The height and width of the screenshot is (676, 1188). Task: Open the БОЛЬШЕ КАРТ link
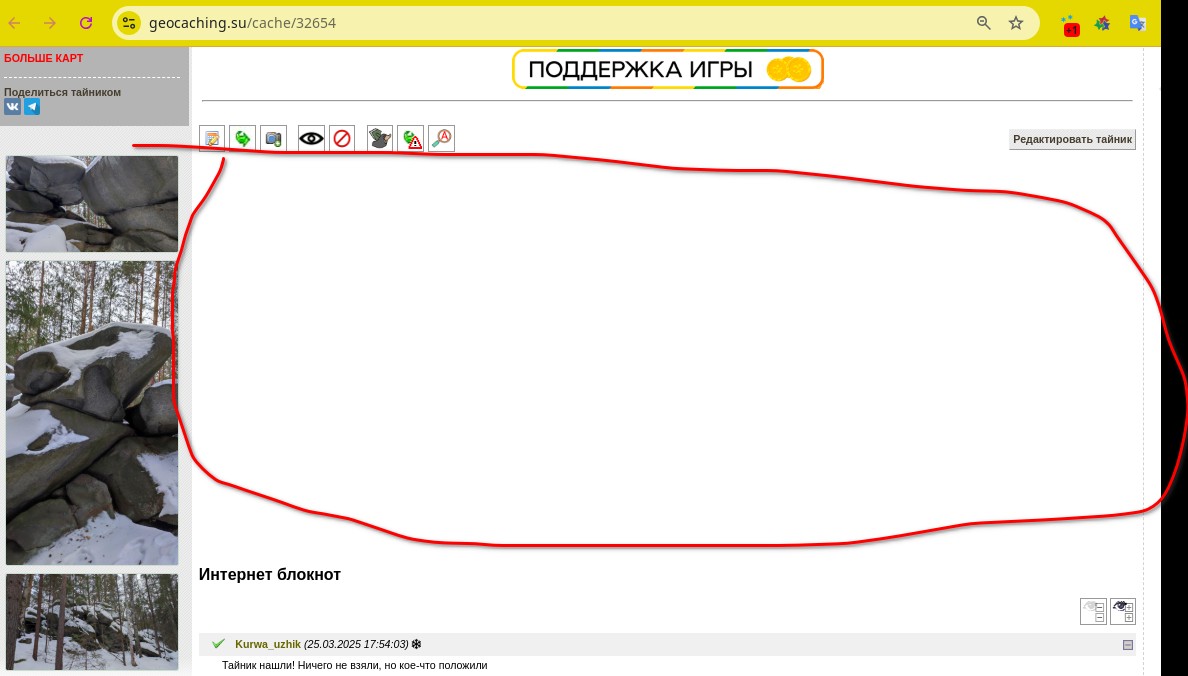[x=44, y=58]
